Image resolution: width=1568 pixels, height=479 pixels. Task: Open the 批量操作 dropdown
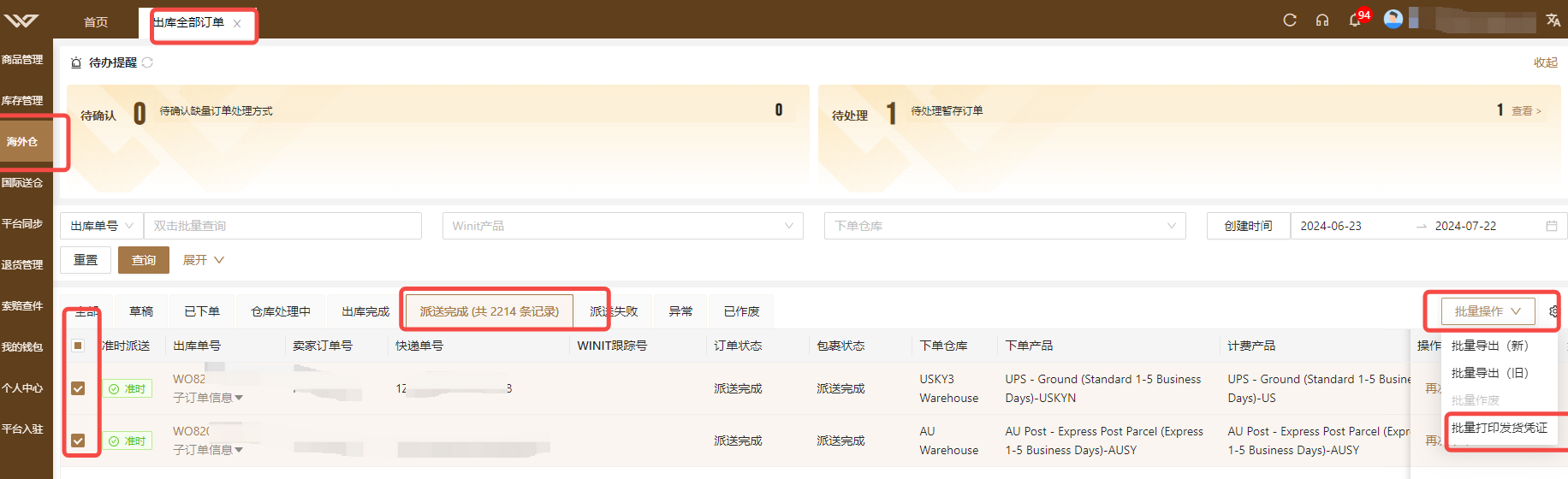click(x=1488, y=311)
